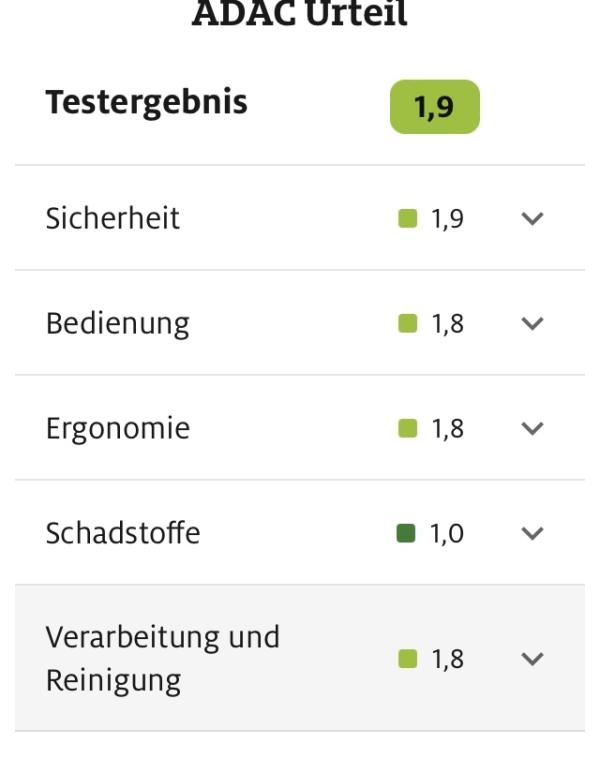Select the Ergonomie label
This screenshot has width=600, height=757.
point(118,429)
